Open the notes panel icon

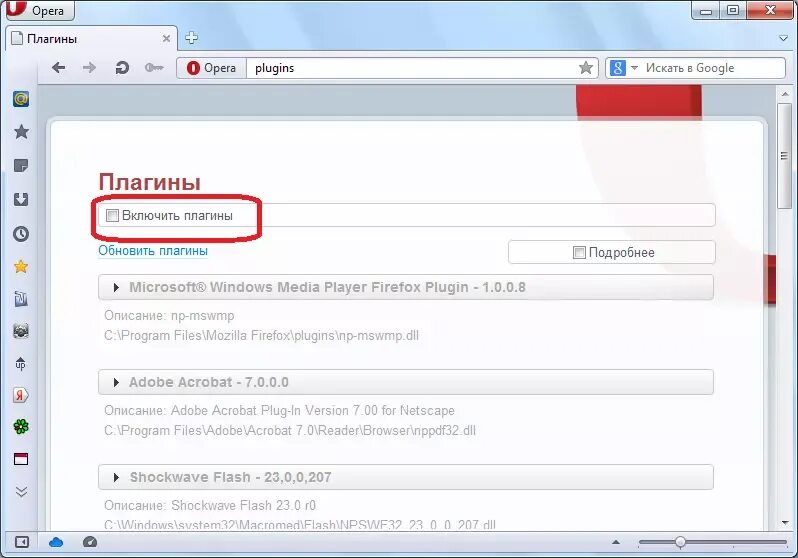(x=21, y=165)
